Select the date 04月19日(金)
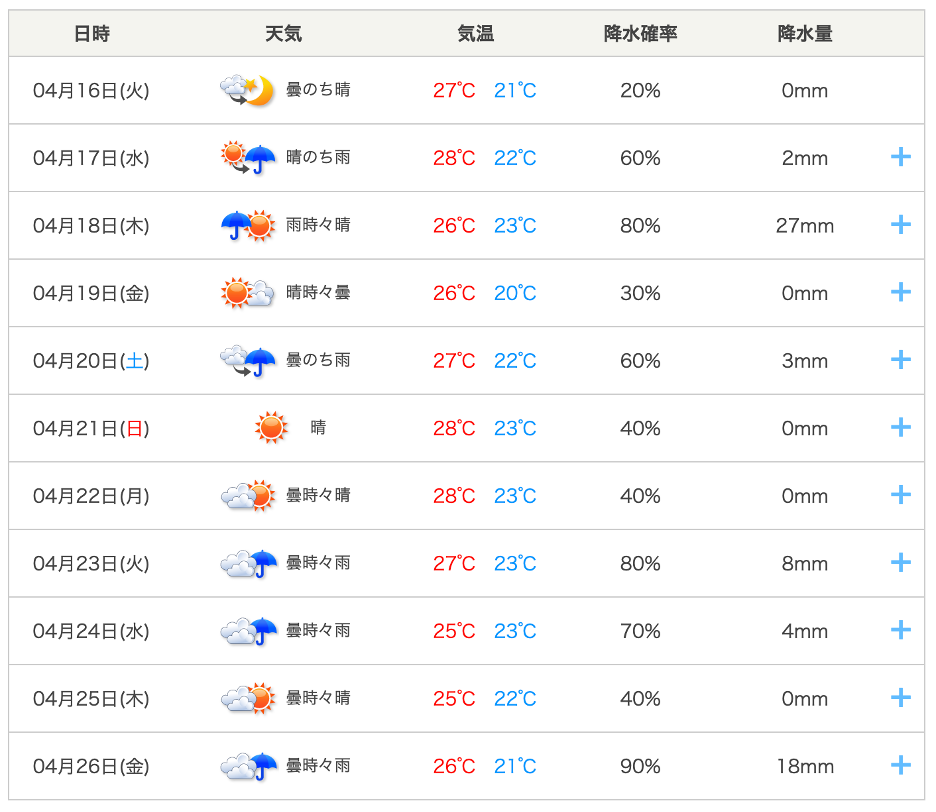This screenshot has height=812, width=936. [91, 293]
